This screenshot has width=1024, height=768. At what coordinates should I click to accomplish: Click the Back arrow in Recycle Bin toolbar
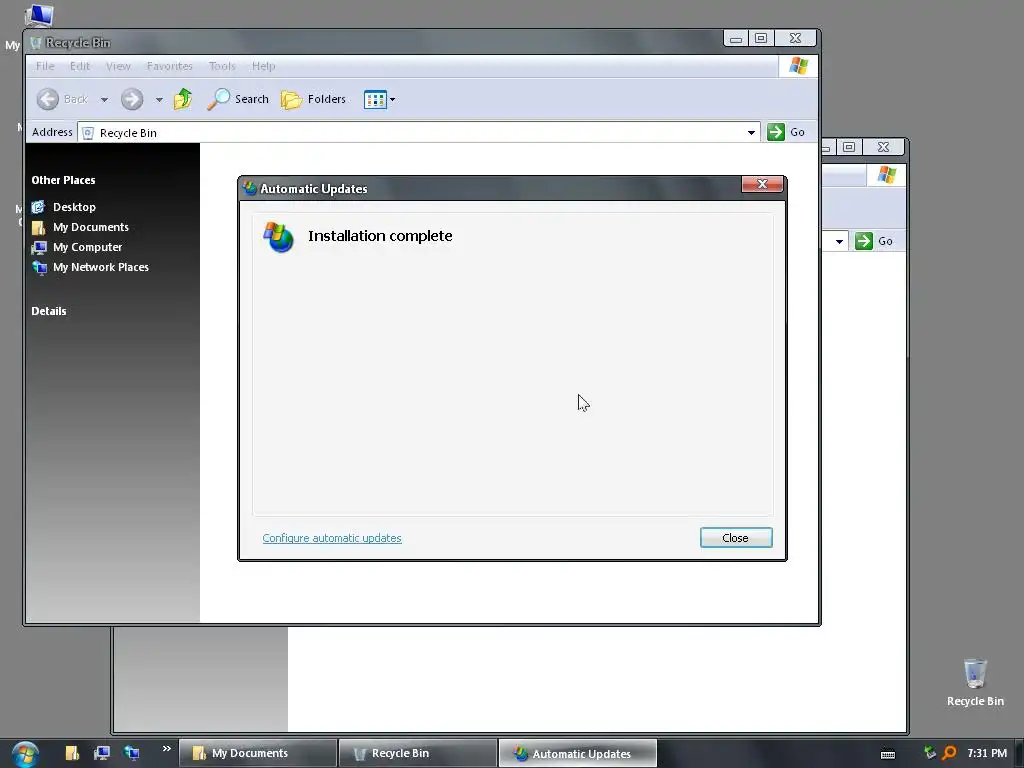pyautogui.click(x=48, y=99)
